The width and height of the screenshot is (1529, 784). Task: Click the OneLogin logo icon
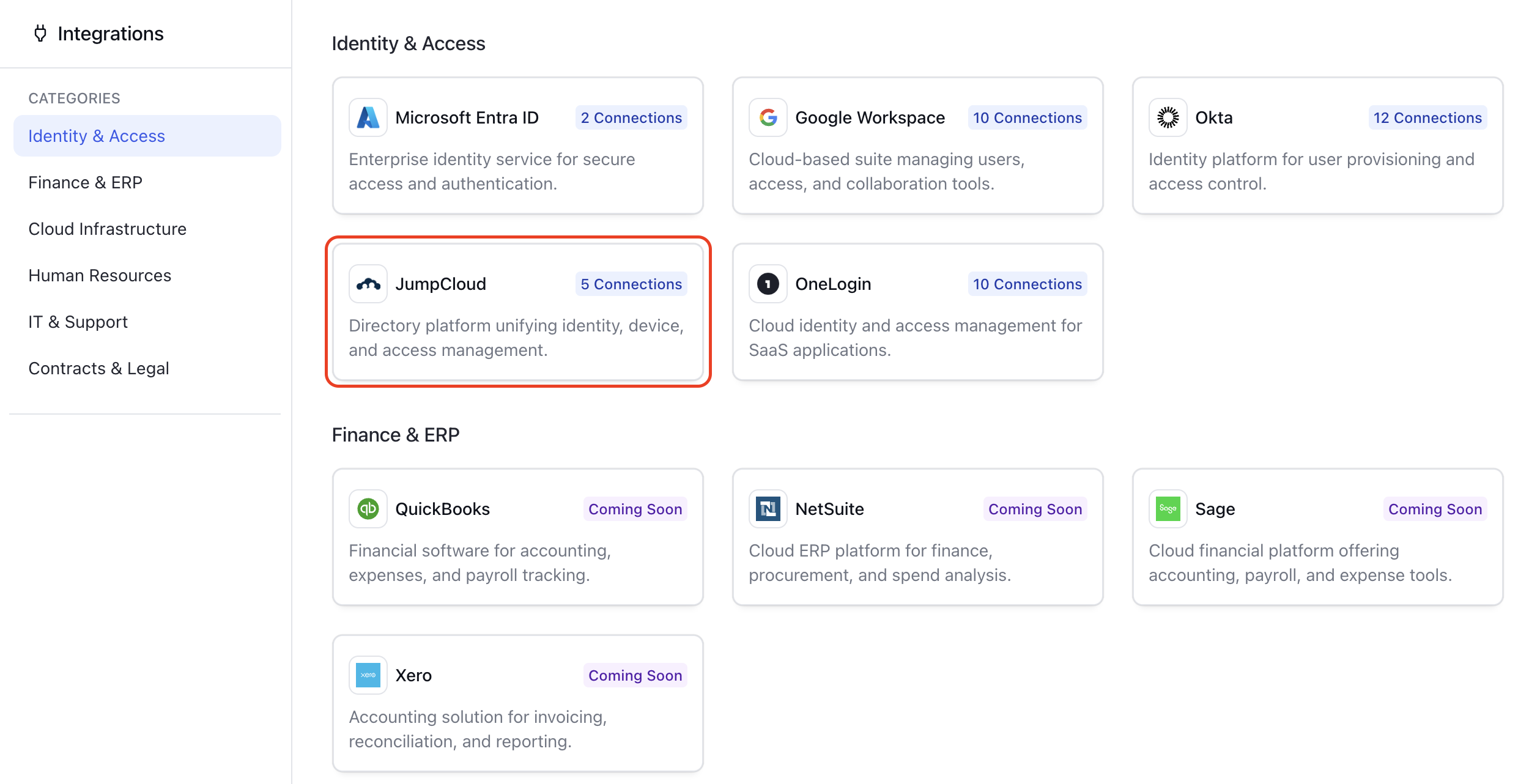point(768,284)
